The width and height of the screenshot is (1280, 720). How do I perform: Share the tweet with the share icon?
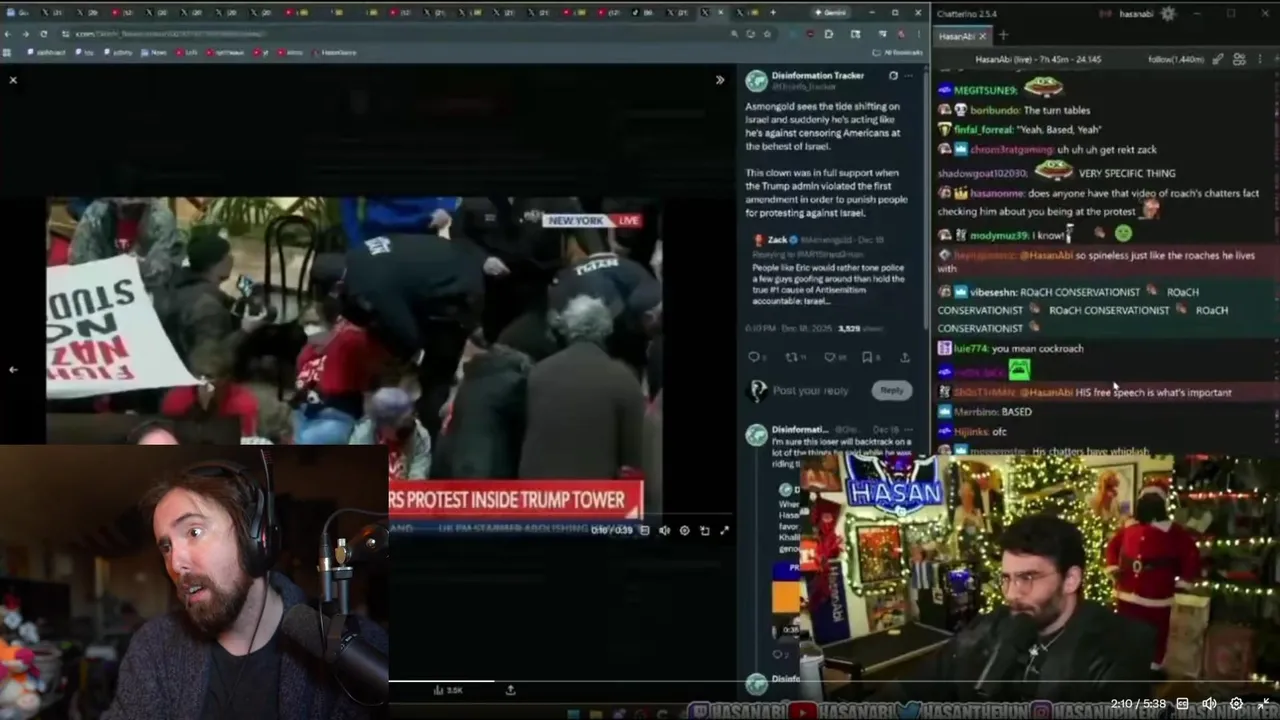tap(905, 357)
